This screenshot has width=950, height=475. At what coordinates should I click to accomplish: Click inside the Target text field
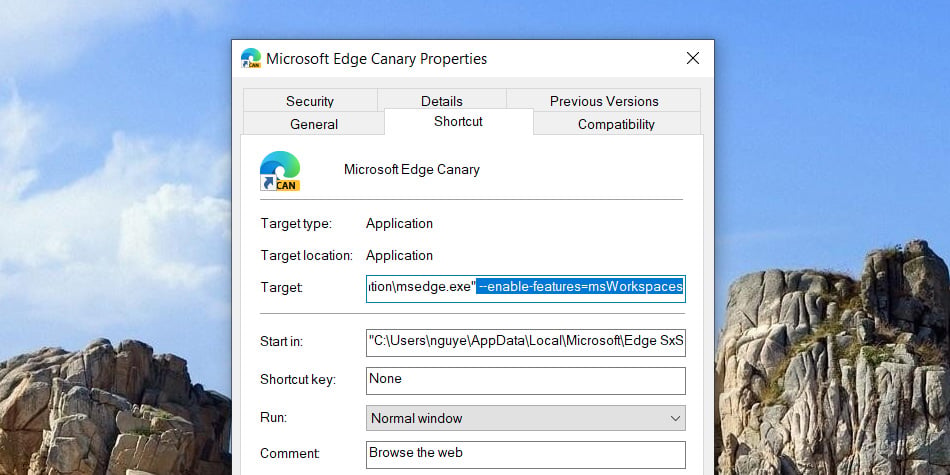pos(525,288)
